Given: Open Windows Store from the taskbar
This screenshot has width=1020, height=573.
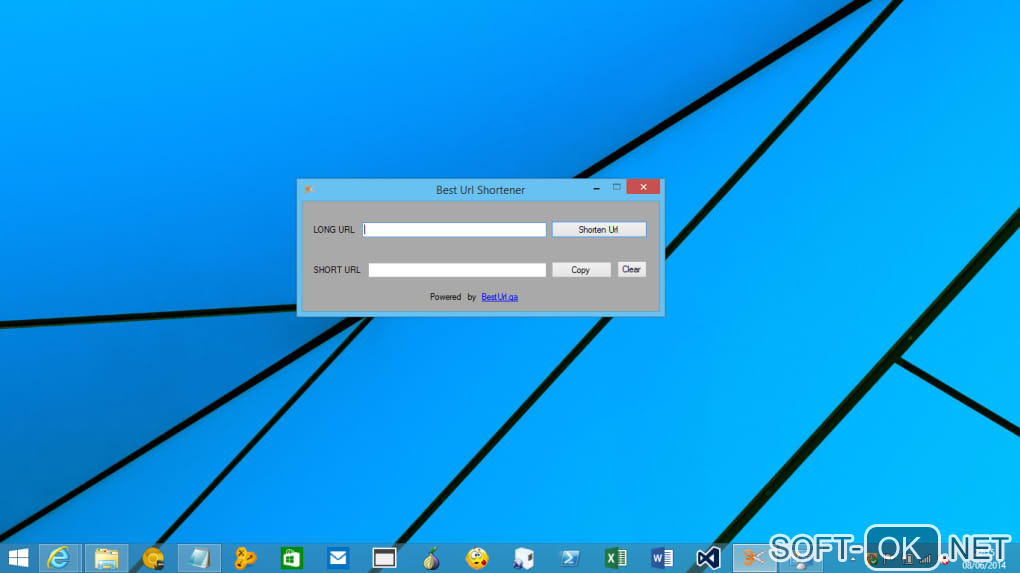Looking at the screenshot, I should click(291, 558).
